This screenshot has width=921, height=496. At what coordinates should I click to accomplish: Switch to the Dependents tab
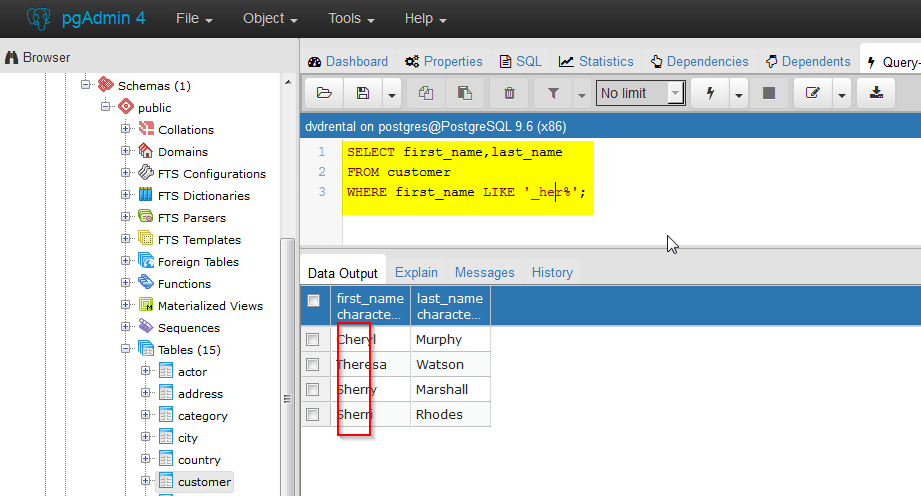coord(808,61)
